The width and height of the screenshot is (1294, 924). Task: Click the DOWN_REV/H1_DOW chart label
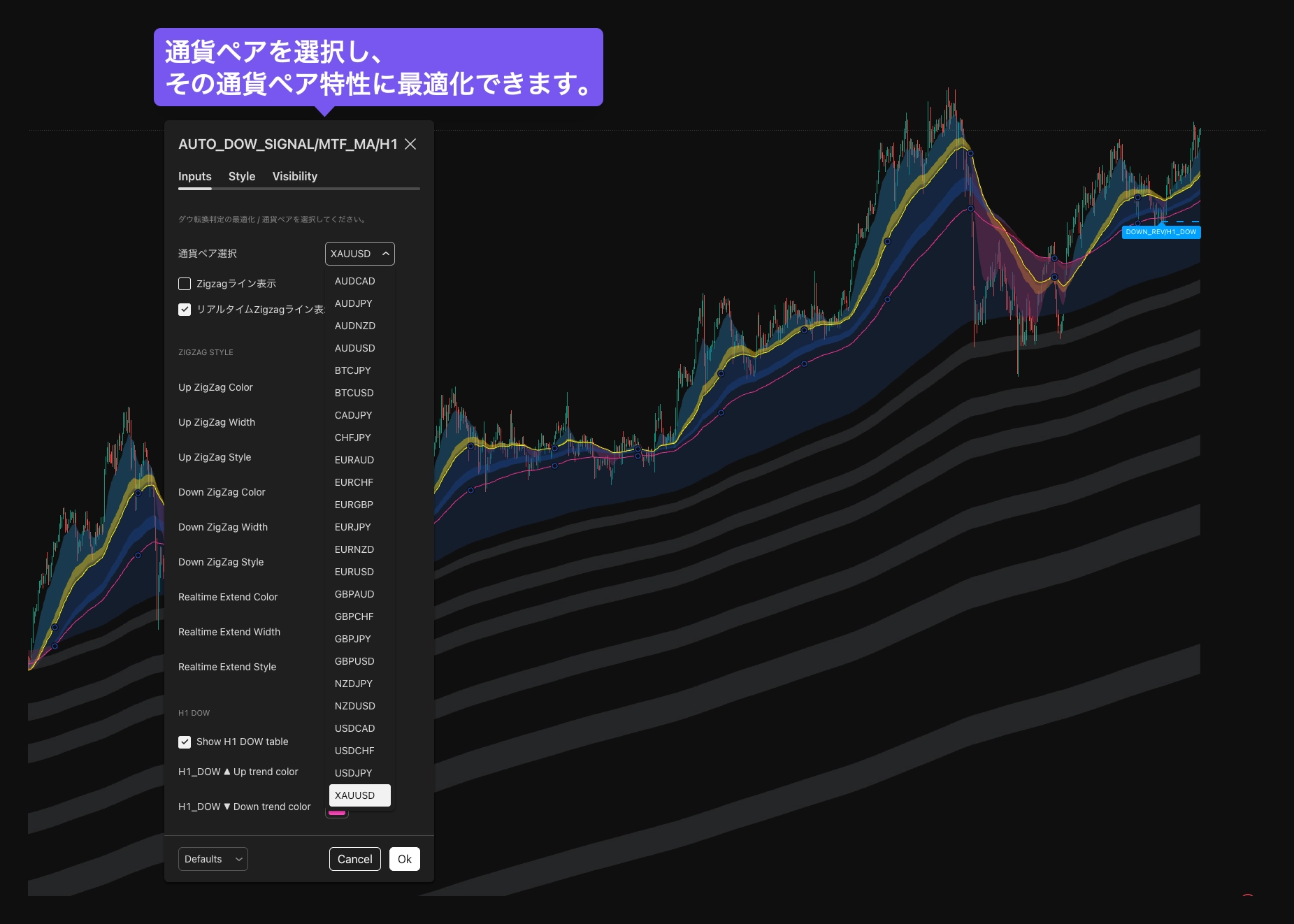pos(1161,232)
